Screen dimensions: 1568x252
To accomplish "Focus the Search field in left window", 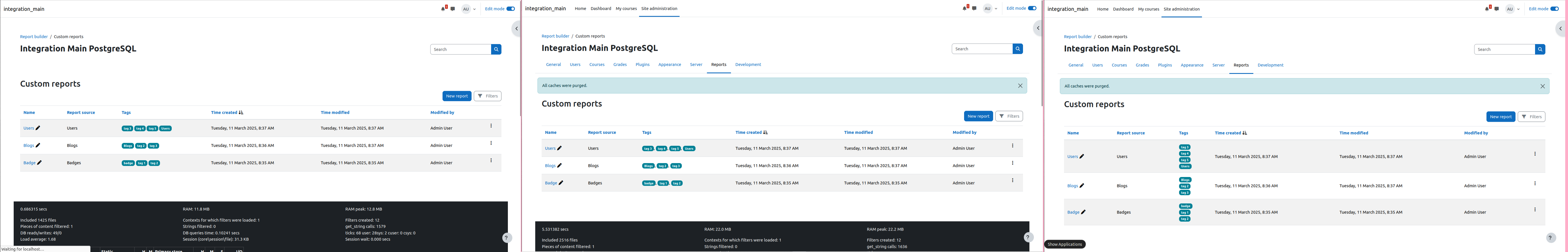I will click(x=461, y=49).
